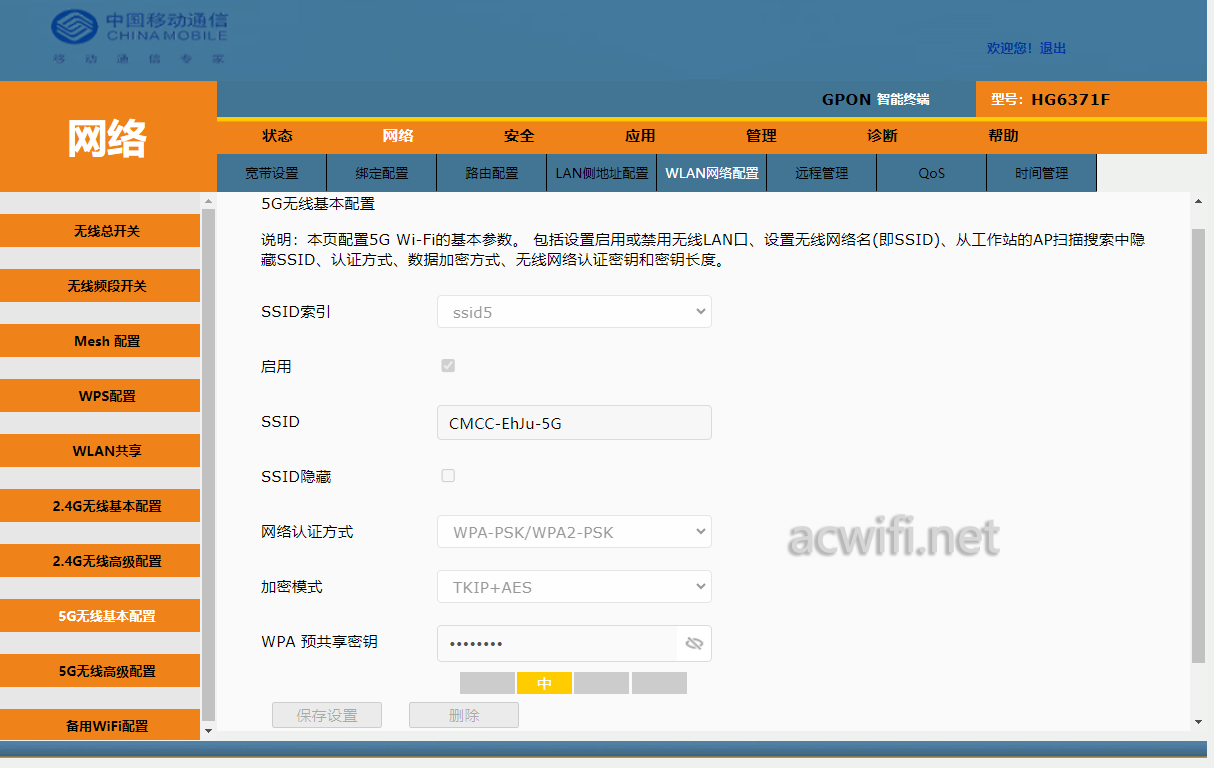The image size is (1214, 768).
Task: Open 2.4G无线基本配置 sidebar item
Action: pyautogui.click(x=100, y=506)
